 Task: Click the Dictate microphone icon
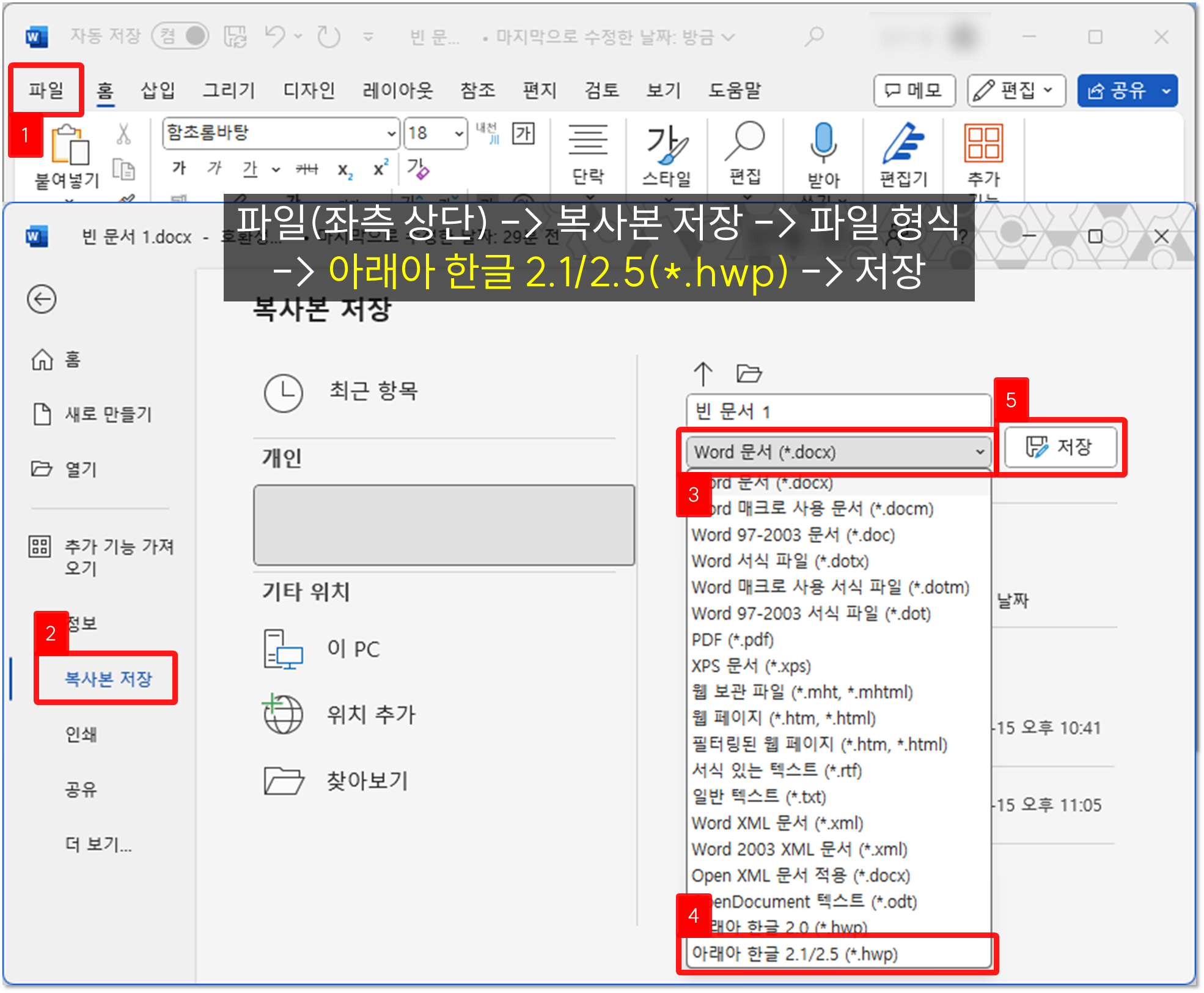pyautogui.click(x=823, y=142)
